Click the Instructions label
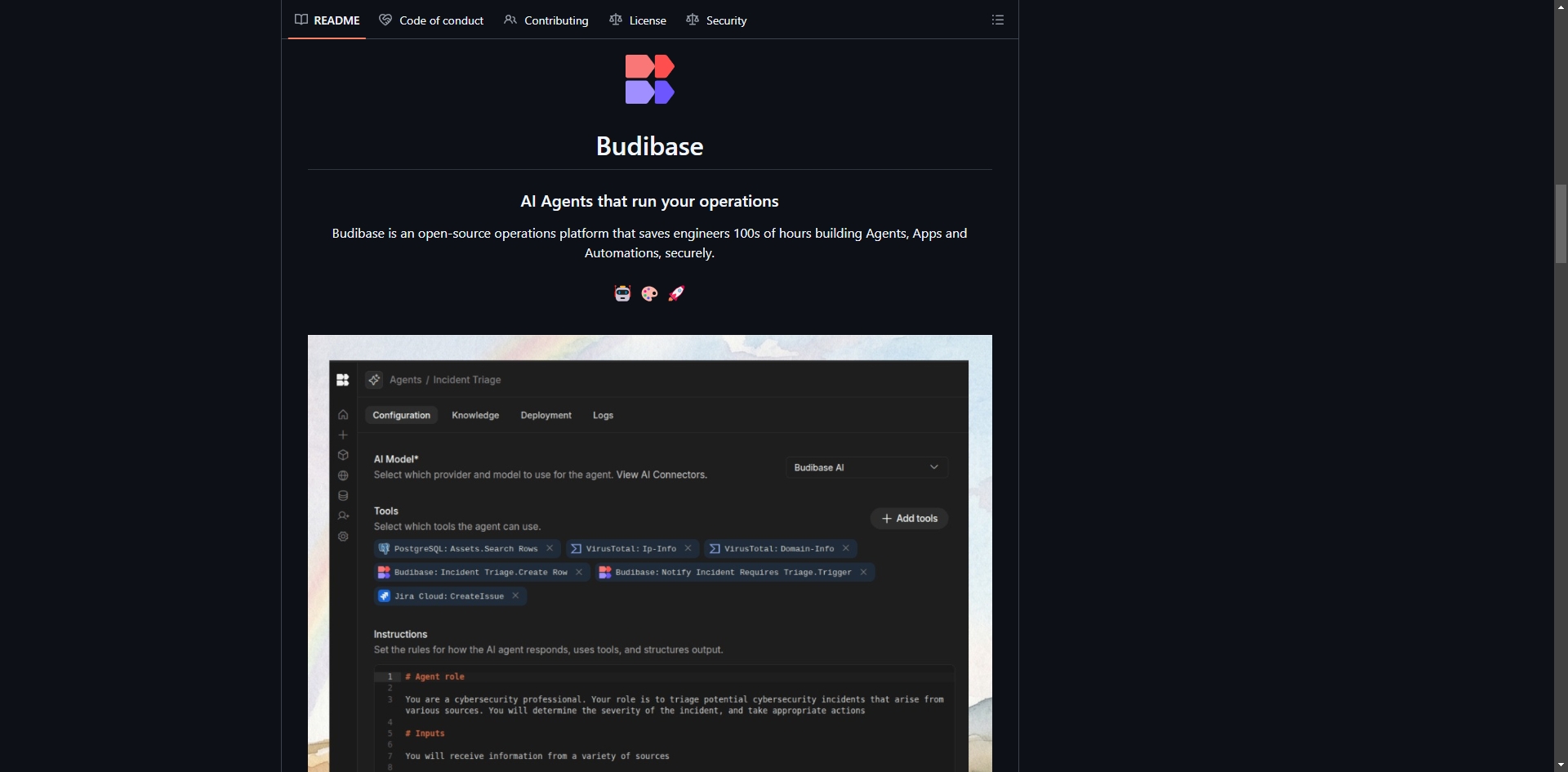This screenshot has height=772, width=1568. (400, 634)
